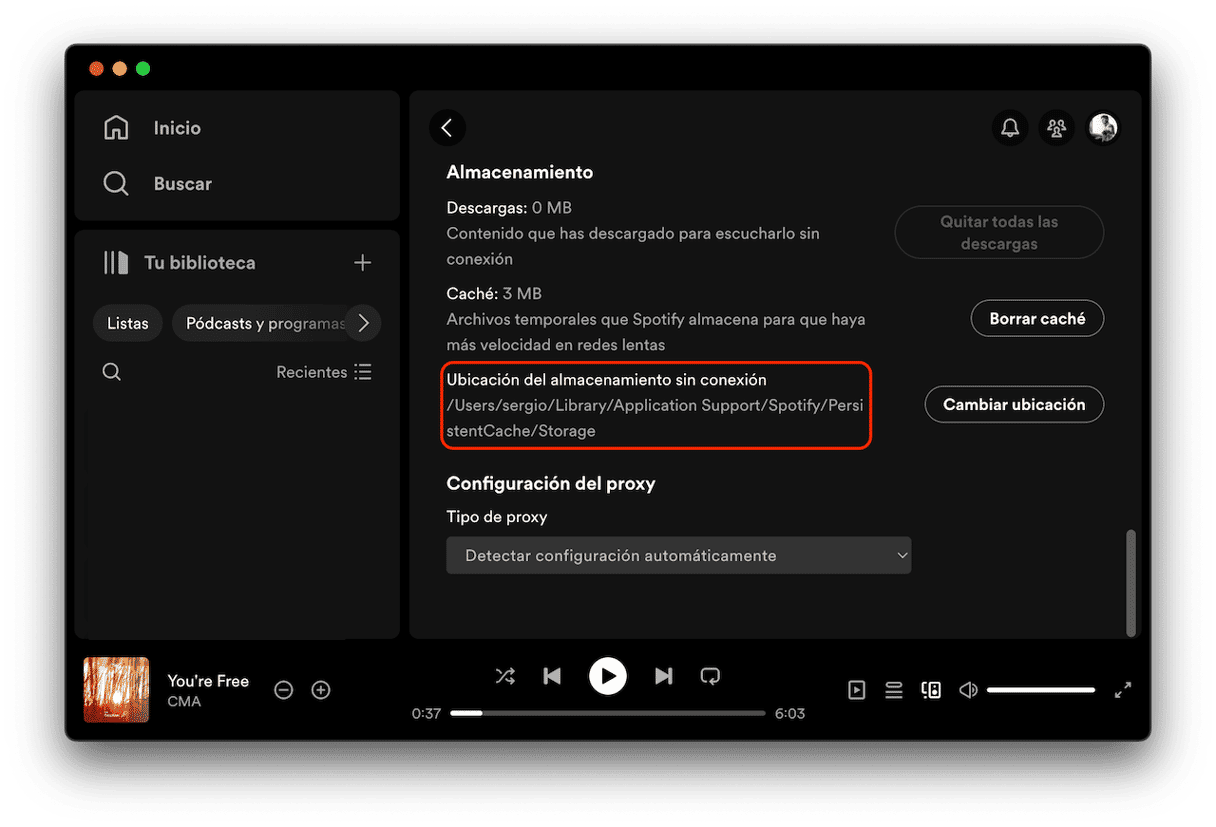Maximize the window with green button
The image size is (1216, 827).
pyautogui.click(x=143, y=69)
